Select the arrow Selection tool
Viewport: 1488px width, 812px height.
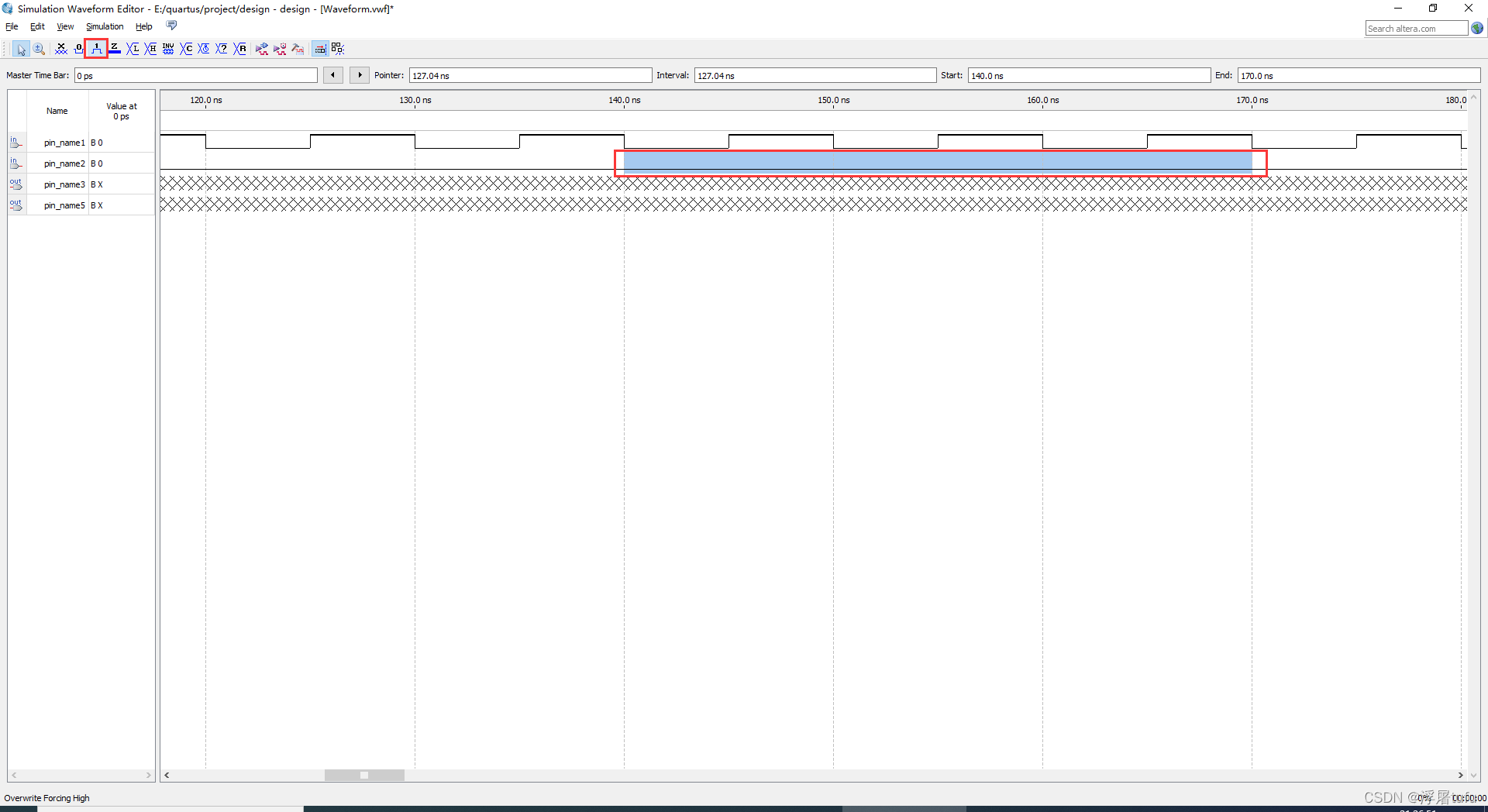[x=21, y=49]
